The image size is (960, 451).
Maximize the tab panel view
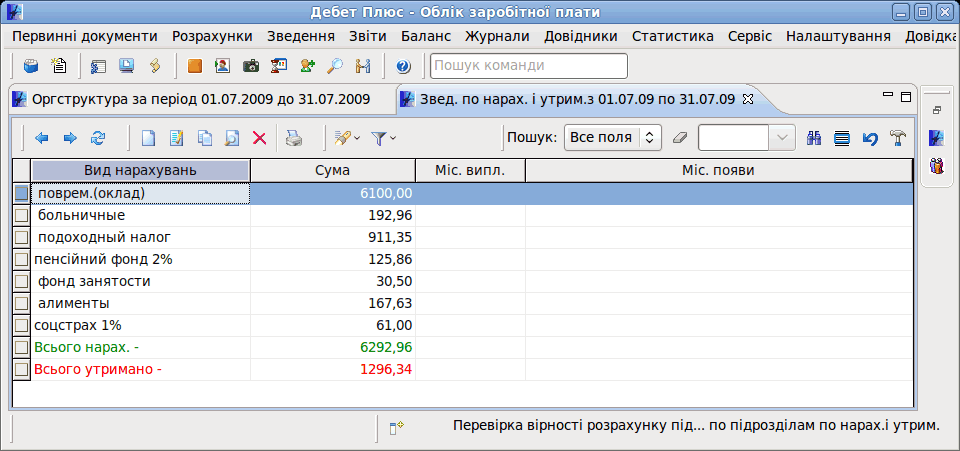(x=906, y=97)
